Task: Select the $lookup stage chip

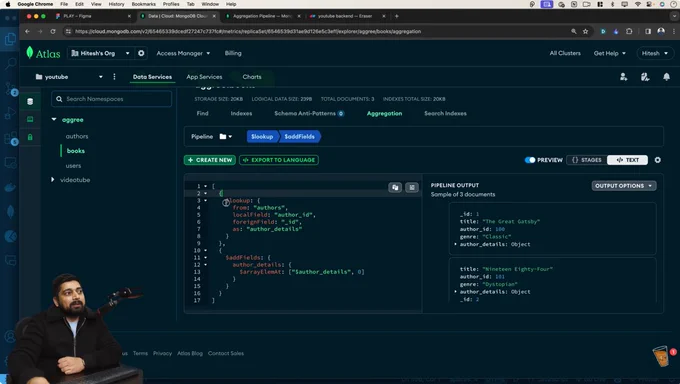Action: click(262, 137)
